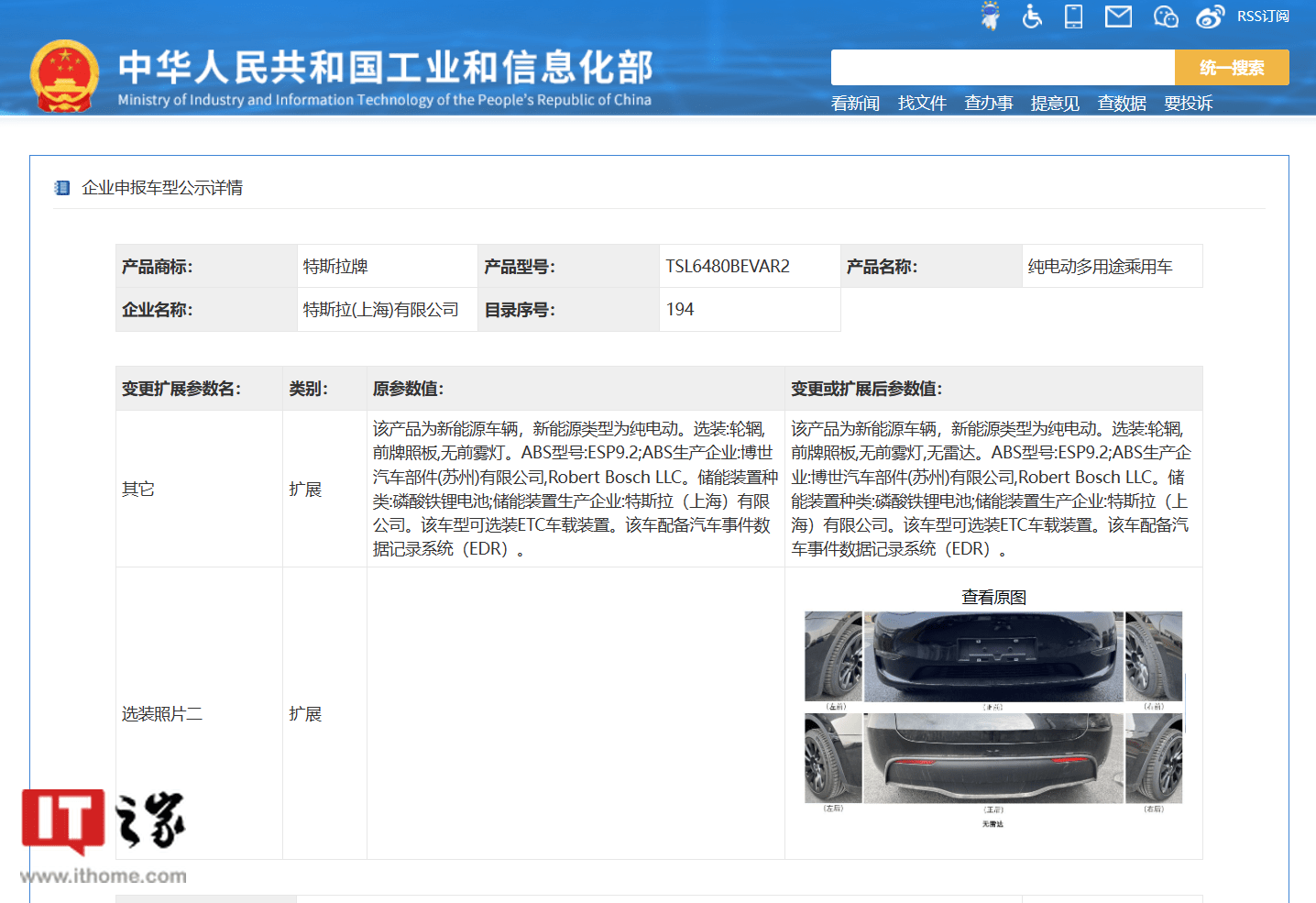Open the Weibo icon in header
The height and width of the screenshot is (903, 1316).
point(1210,16)
